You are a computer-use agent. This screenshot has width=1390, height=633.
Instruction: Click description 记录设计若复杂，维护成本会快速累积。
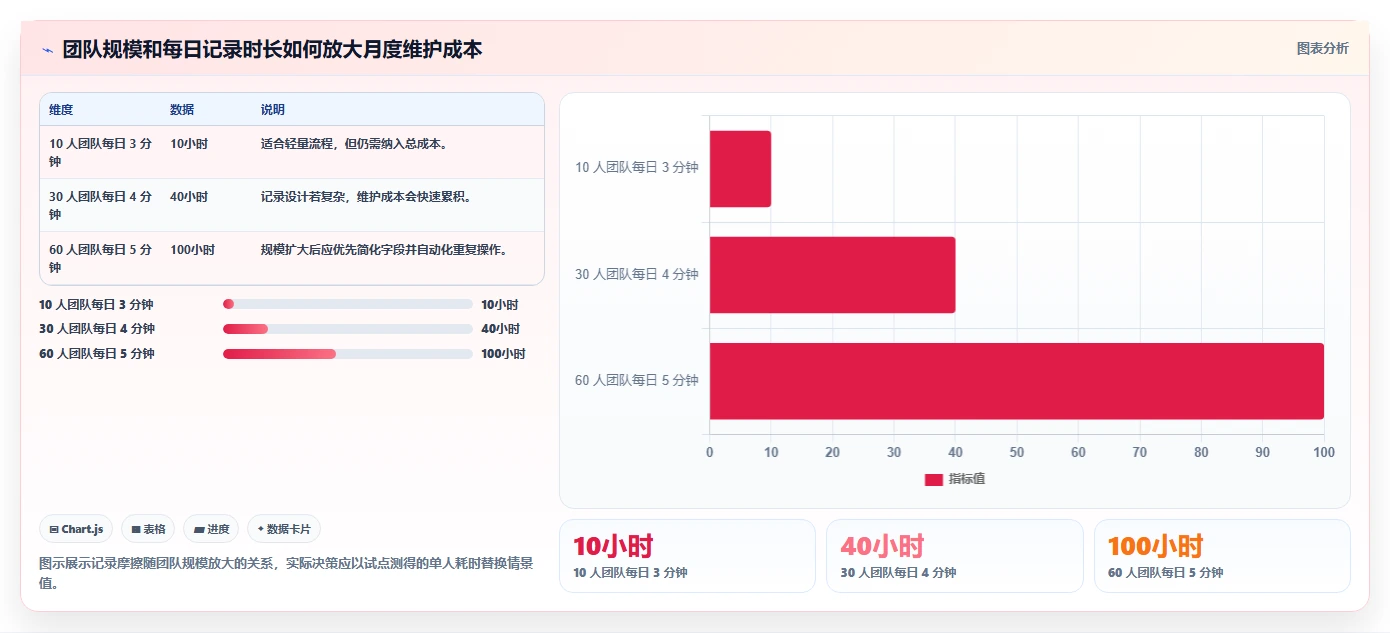pyautogui.click(x=366, y=197)
